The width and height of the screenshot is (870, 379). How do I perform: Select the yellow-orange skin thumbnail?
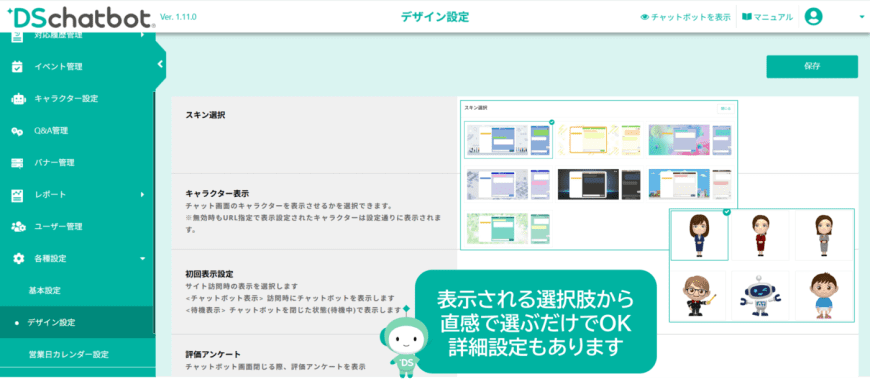(x=599, y=139)
